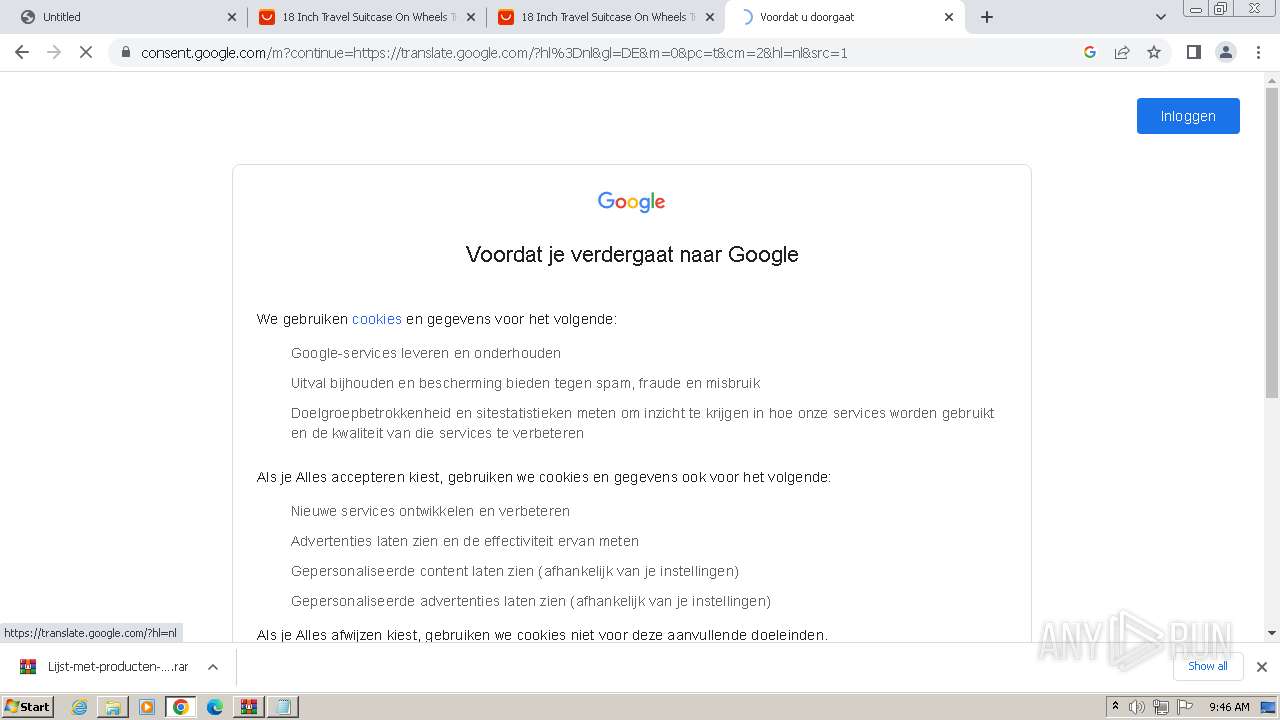Click the share page icon

point(1122,52)
